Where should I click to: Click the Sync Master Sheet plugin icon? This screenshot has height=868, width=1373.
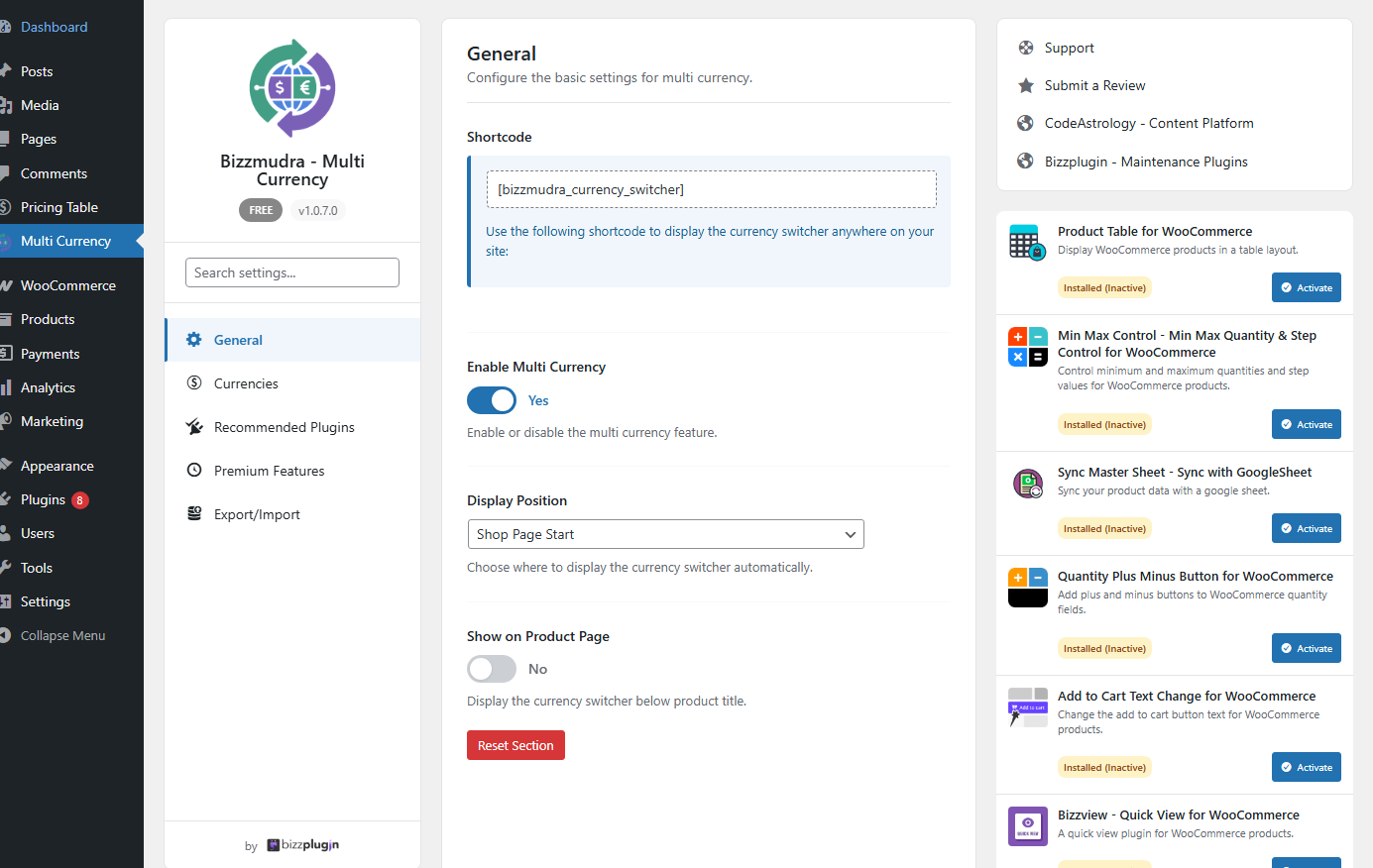click(1028, 484)
